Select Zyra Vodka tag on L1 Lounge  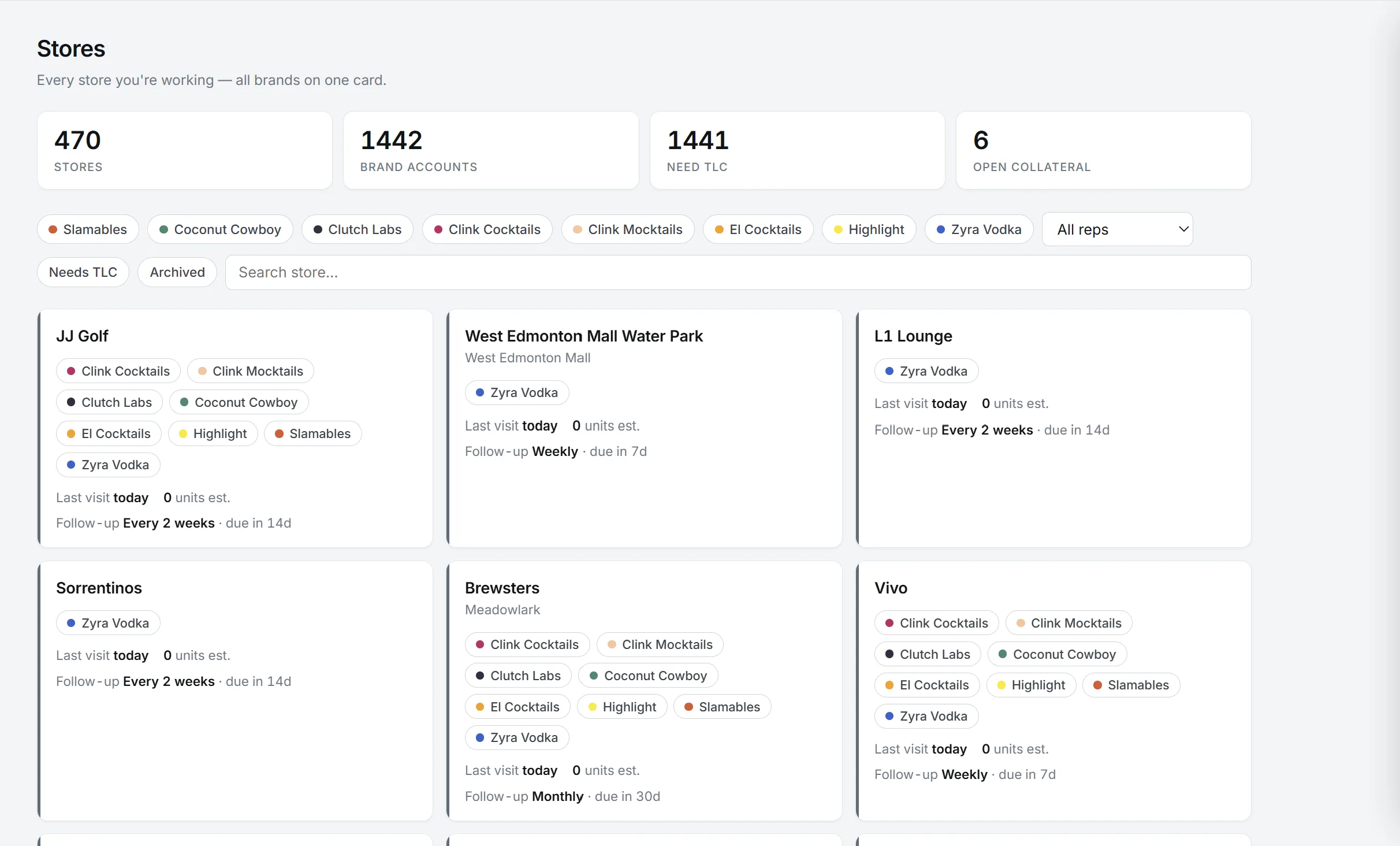pos(926,371)
